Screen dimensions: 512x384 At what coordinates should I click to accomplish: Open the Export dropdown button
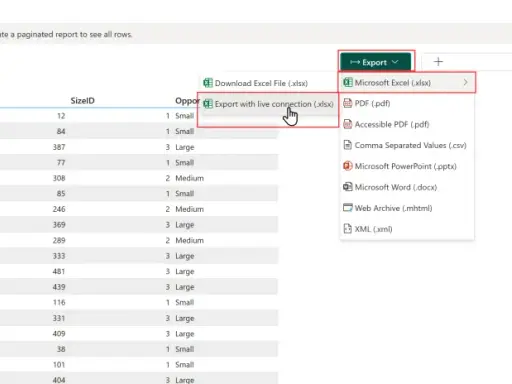(376, 62)
